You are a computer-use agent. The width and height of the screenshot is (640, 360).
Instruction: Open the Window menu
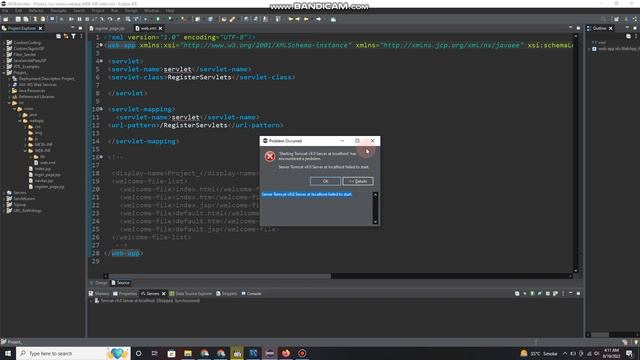[151, 11]
